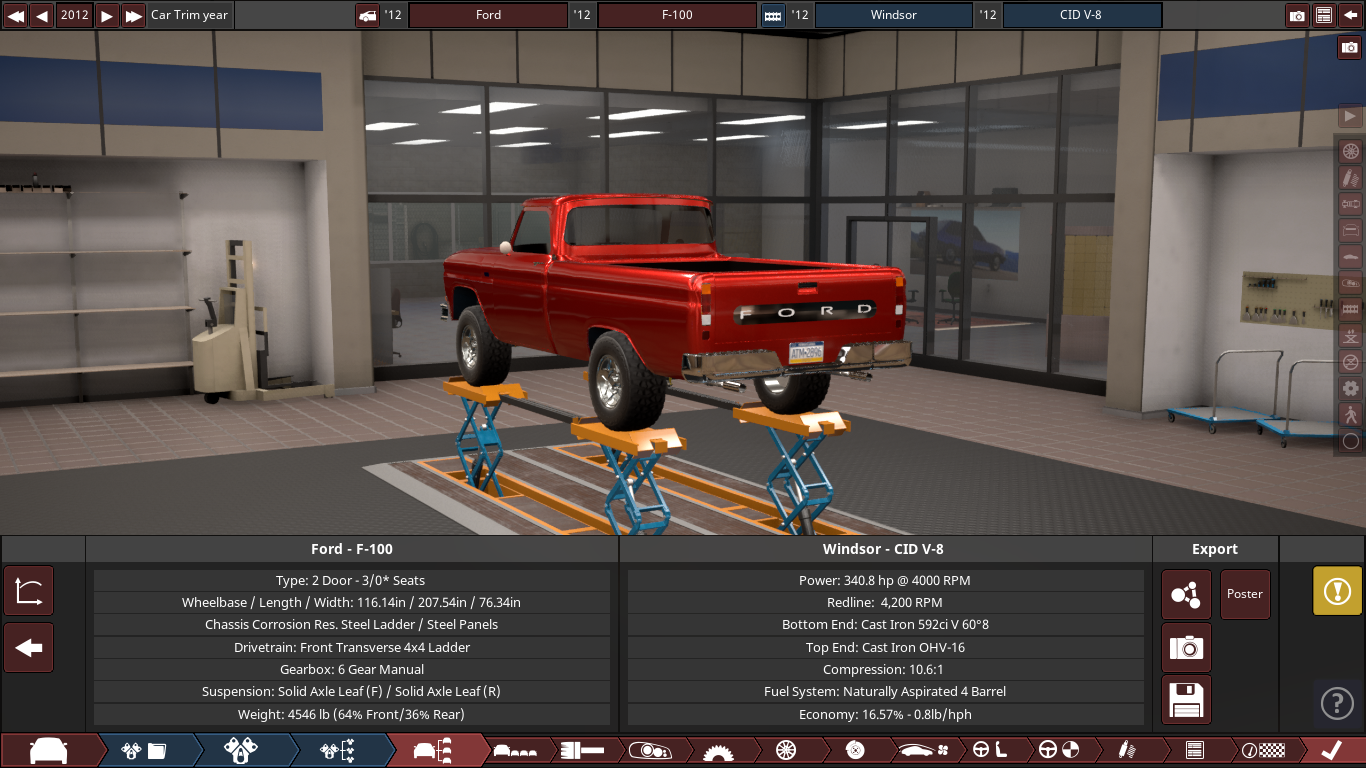This screenshot has height=768, width=1366.
Task: Click the engine icon beside Windsor
Action: click(773, 15)
